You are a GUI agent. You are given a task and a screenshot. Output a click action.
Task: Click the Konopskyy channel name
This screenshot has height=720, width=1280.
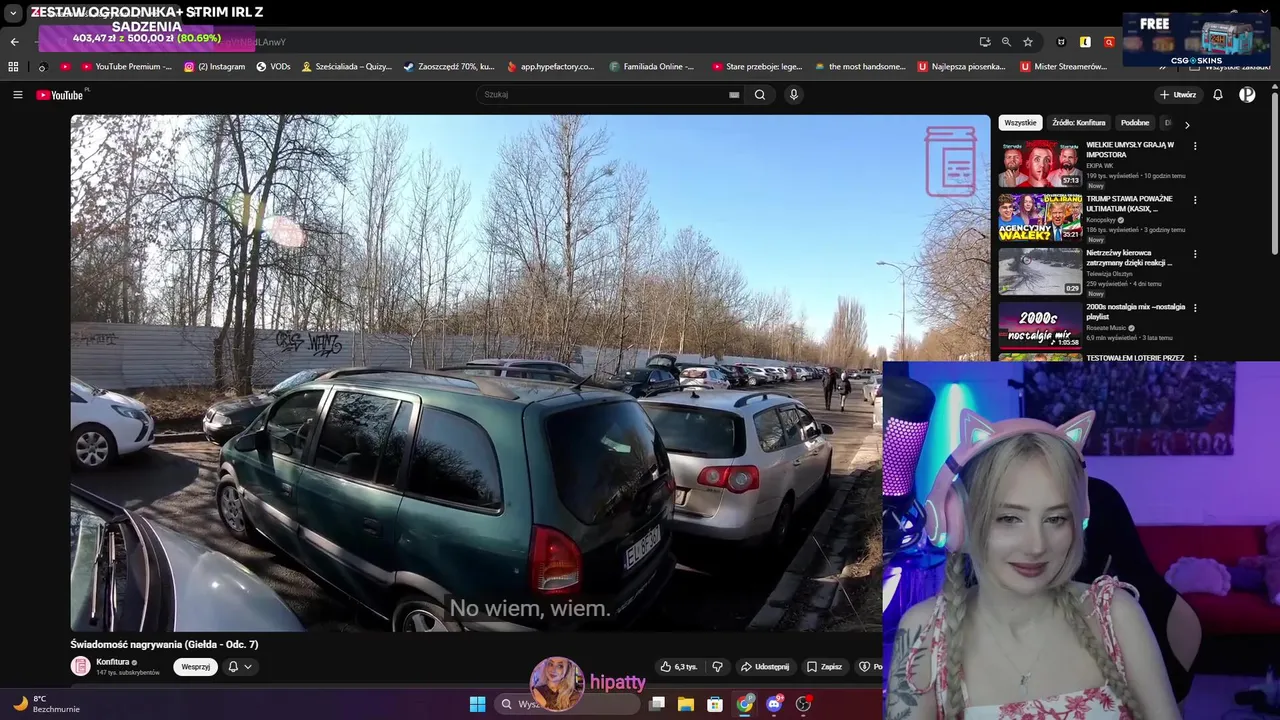(1101, 220)
